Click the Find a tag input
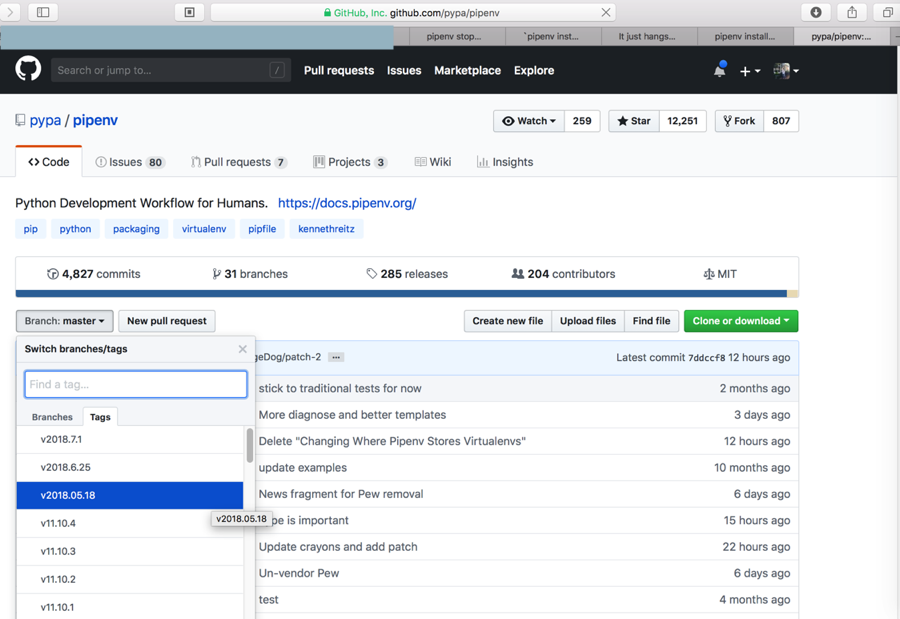 tap(136, 384)
